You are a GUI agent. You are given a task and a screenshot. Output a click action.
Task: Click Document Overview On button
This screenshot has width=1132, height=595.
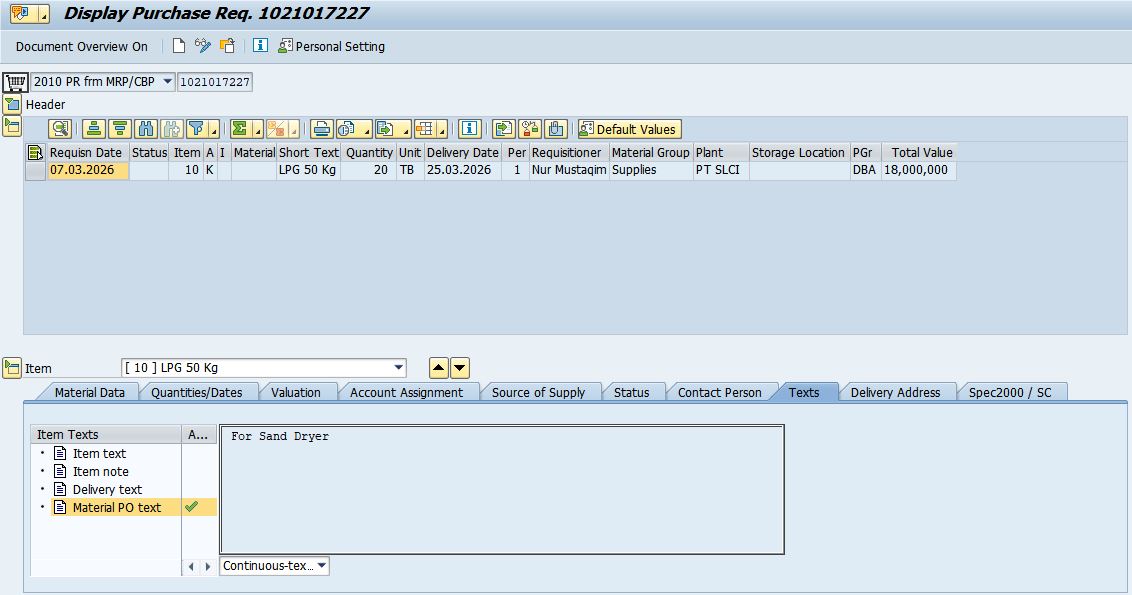(x=81, y=46)
